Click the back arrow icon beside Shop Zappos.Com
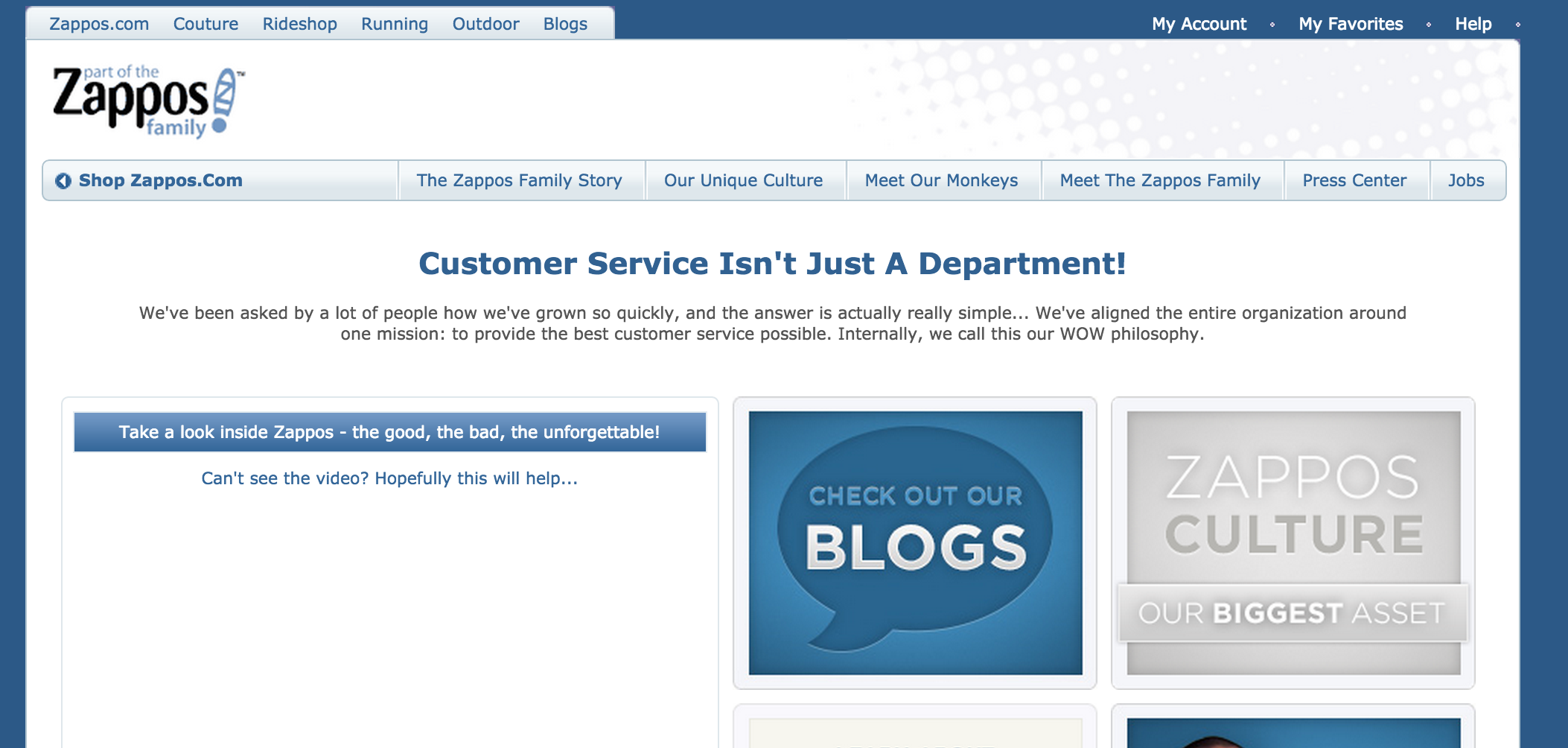The image size is (1568, 748). tap(63, 181)
